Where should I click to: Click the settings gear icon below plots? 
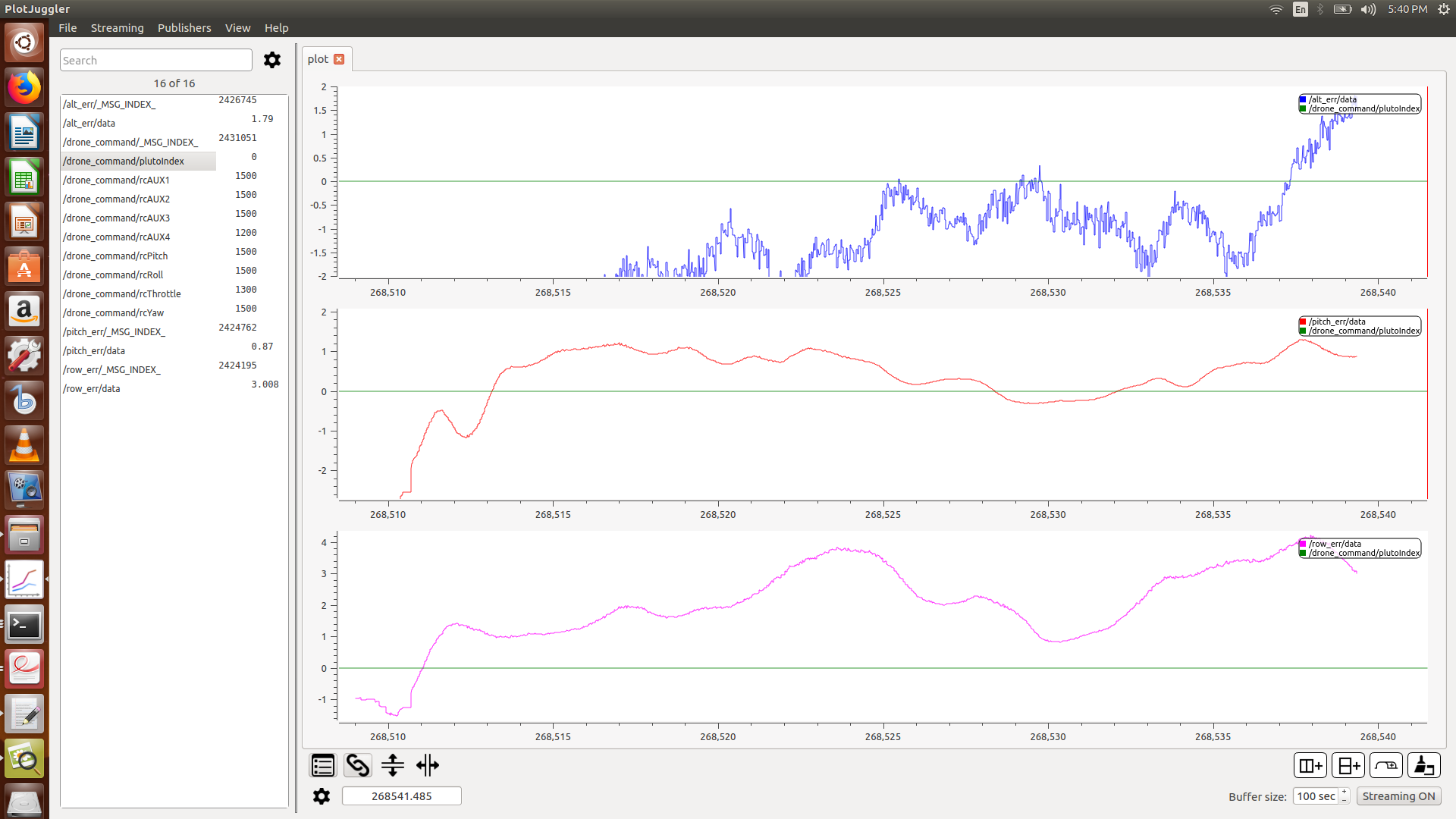pos(321,795)
